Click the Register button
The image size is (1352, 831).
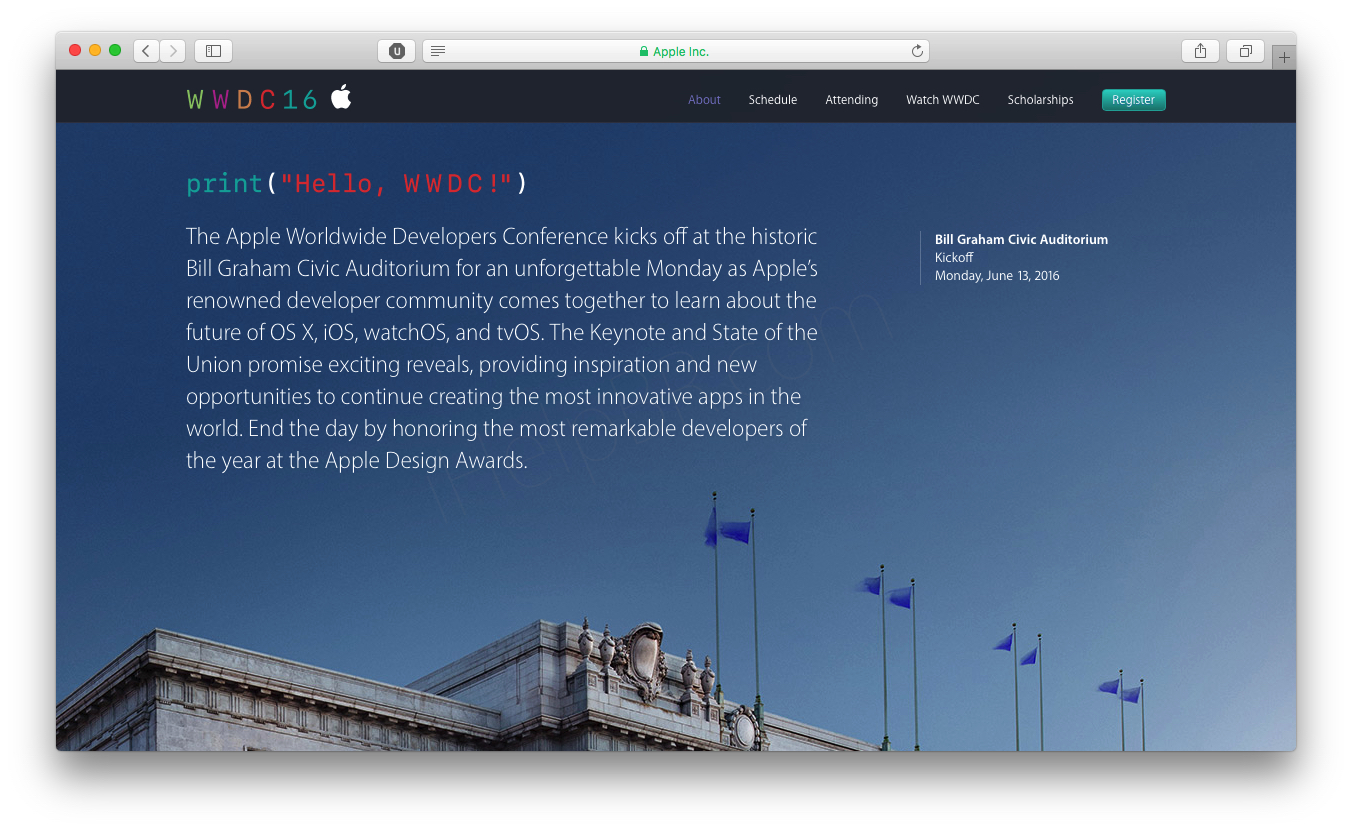pyautogui.click(x=1134, y=100)
